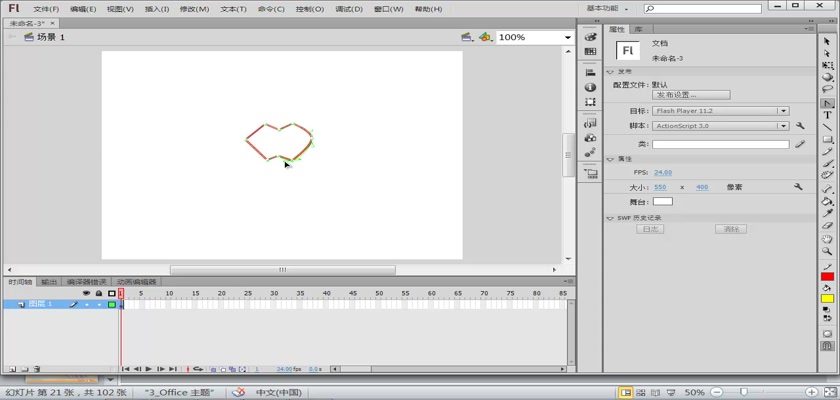Select the Eraser tool
Viewport: 840px width, 400px height.
(827, 225)
